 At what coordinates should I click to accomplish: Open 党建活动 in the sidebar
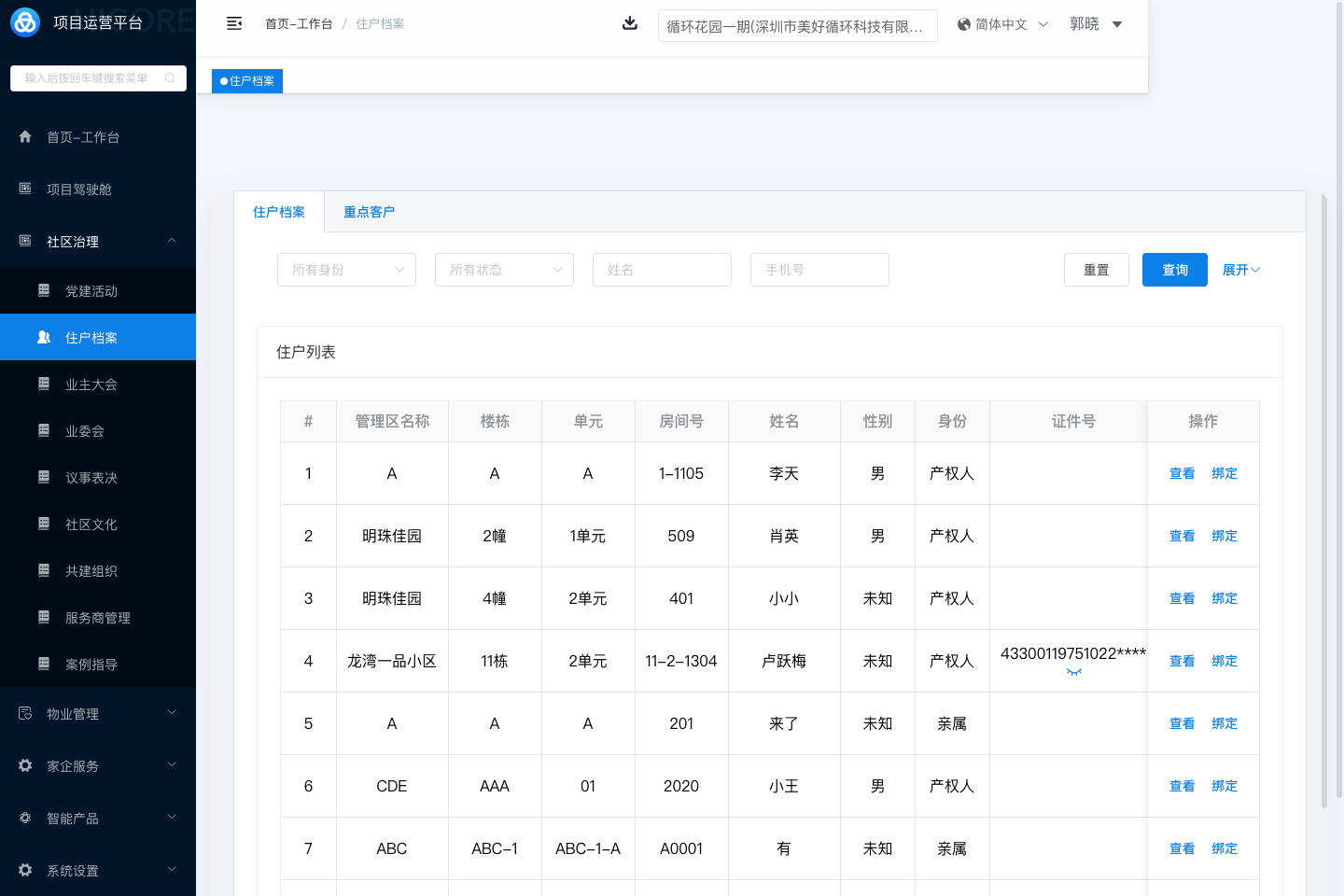[x=91, y=291]
